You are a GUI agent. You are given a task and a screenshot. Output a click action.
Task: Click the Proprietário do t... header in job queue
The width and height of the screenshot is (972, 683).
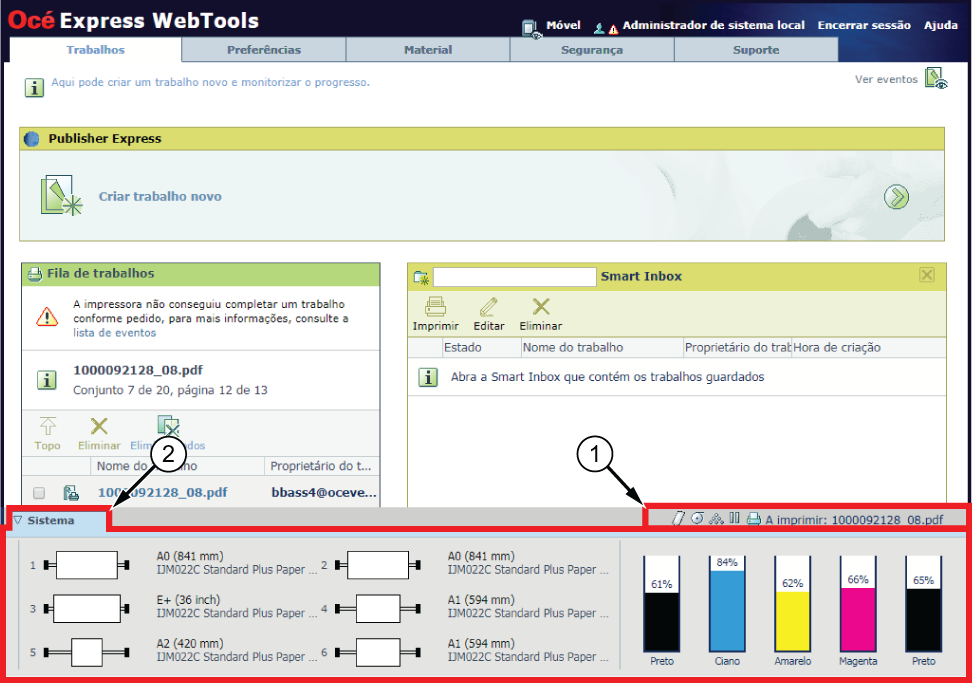click(320, 466)
